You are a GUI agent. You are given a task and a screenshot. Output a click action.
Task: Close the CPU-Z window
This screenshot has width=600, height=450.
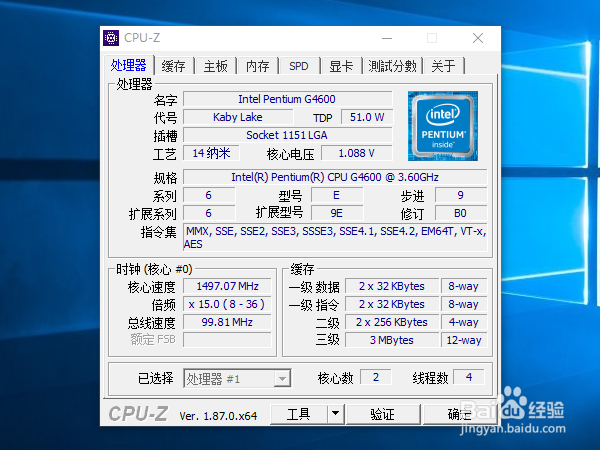coord(478,38)
